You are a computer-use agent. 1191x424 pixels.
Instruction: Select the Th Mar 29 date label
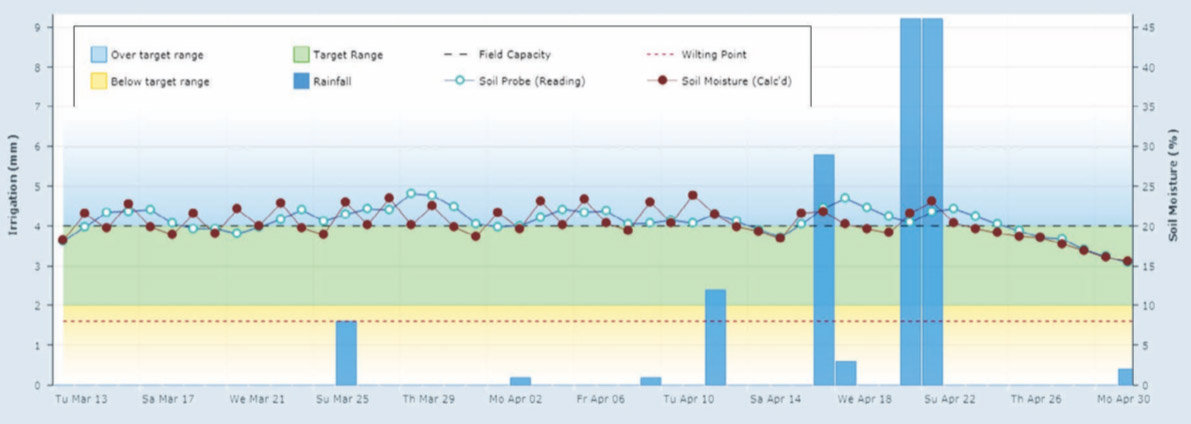pyautogui.click(x=429, y=399)
